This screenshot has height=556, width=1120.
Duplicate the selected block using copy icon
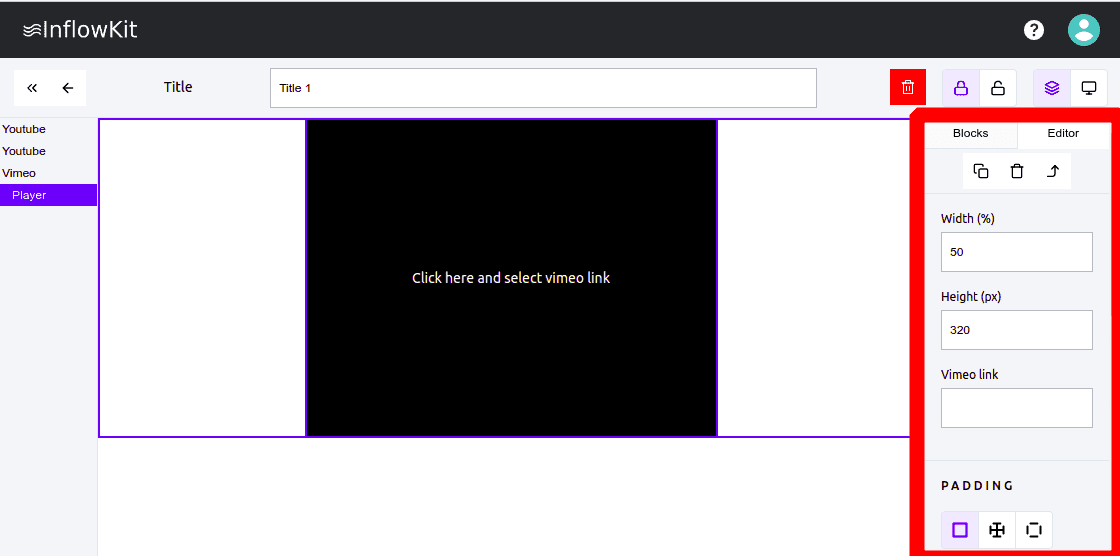tap(981, 171)
